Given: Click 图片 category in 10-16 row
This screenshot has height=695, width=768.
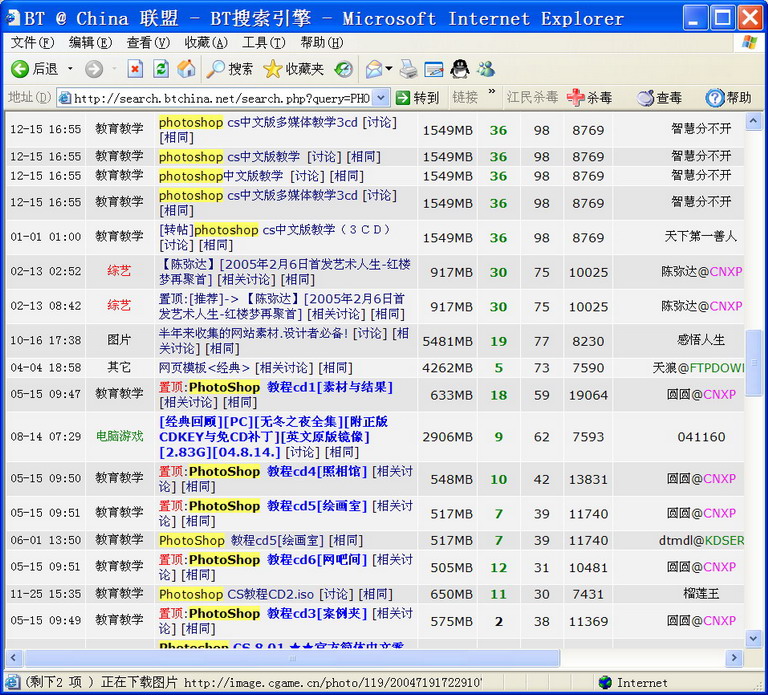Looking at the screenshot, I should [119, 340].
